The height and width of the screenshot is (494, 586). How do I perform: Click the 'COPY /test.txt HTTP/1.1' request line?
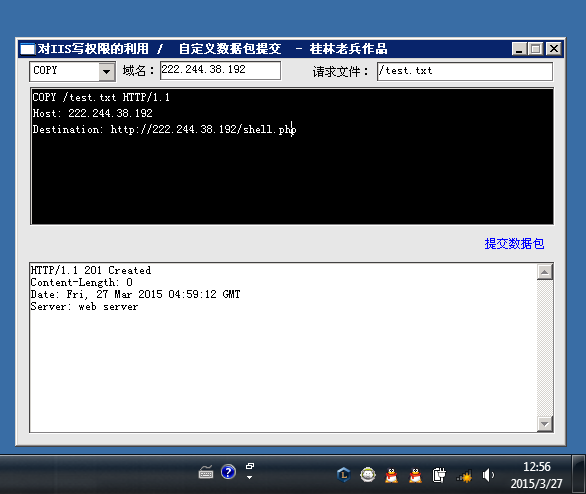(x=101, y=98)
